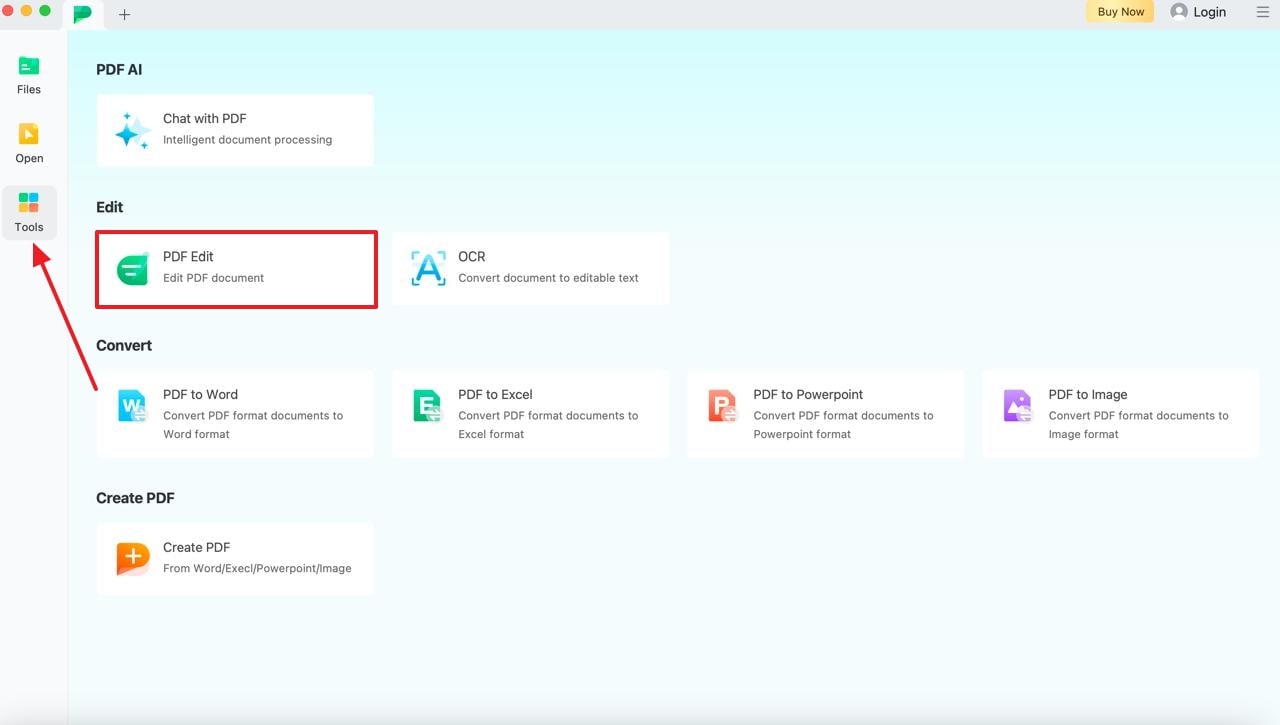Select the PDF to Word title text
The width and height of the screenshot is (1280, 725).
point(200,394)
